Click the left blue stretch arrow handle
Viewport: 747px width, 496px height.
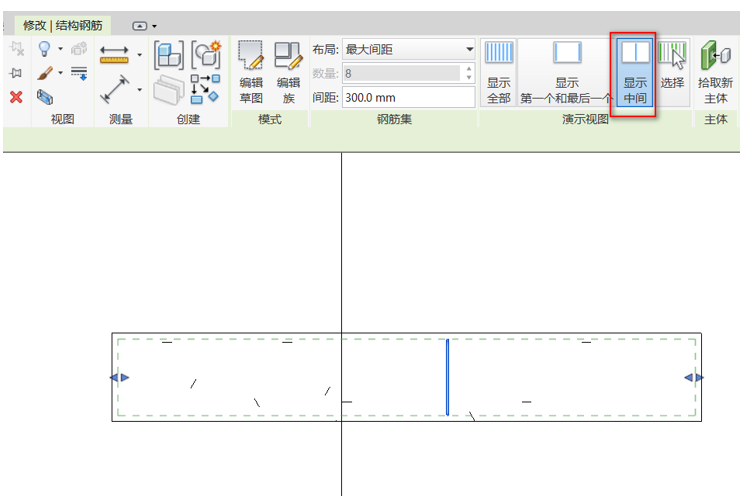pyautogui.click(x=120, y=377)
